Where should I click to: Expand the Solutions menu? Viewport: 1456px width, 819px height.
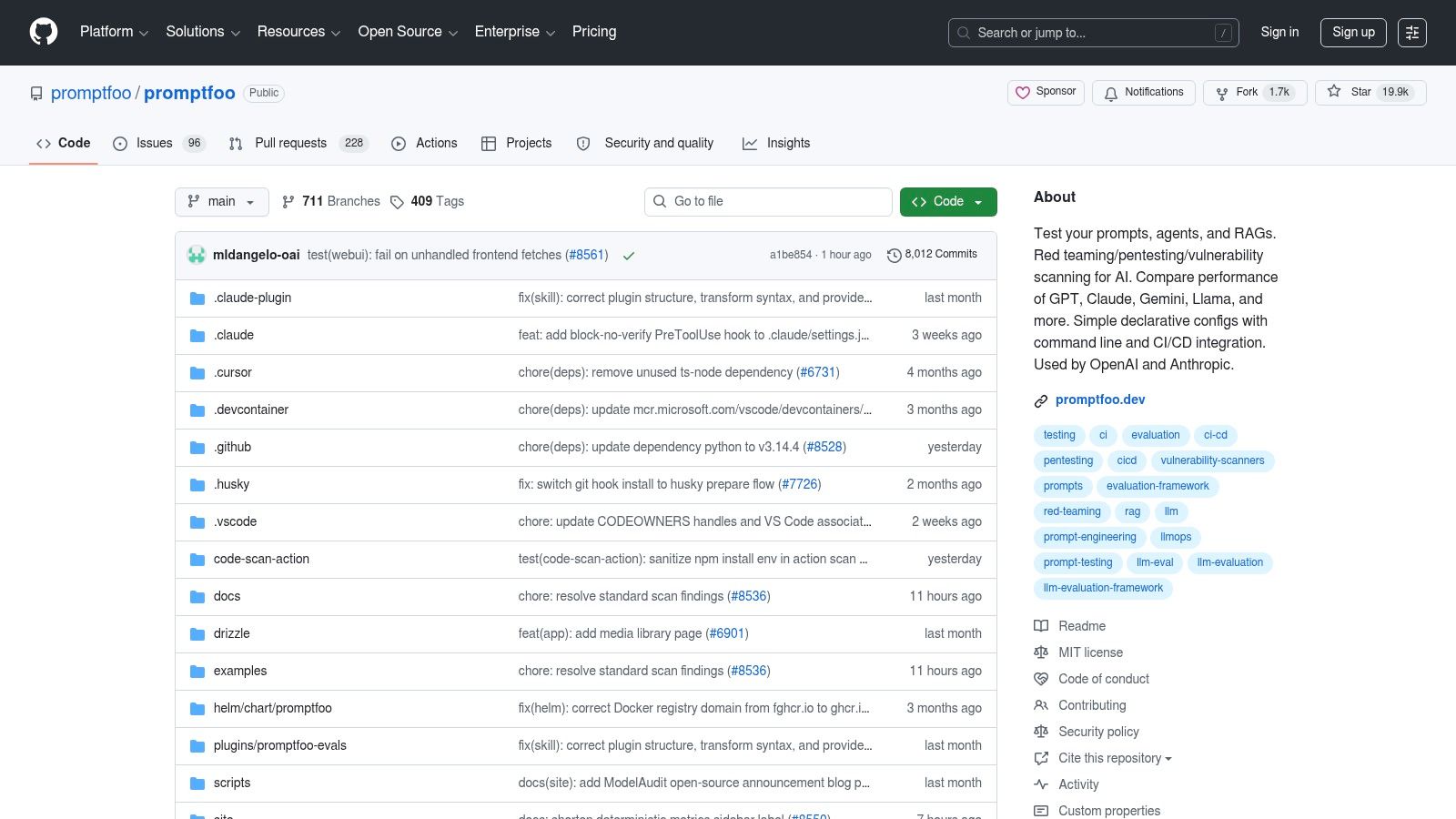click(203, 32)
